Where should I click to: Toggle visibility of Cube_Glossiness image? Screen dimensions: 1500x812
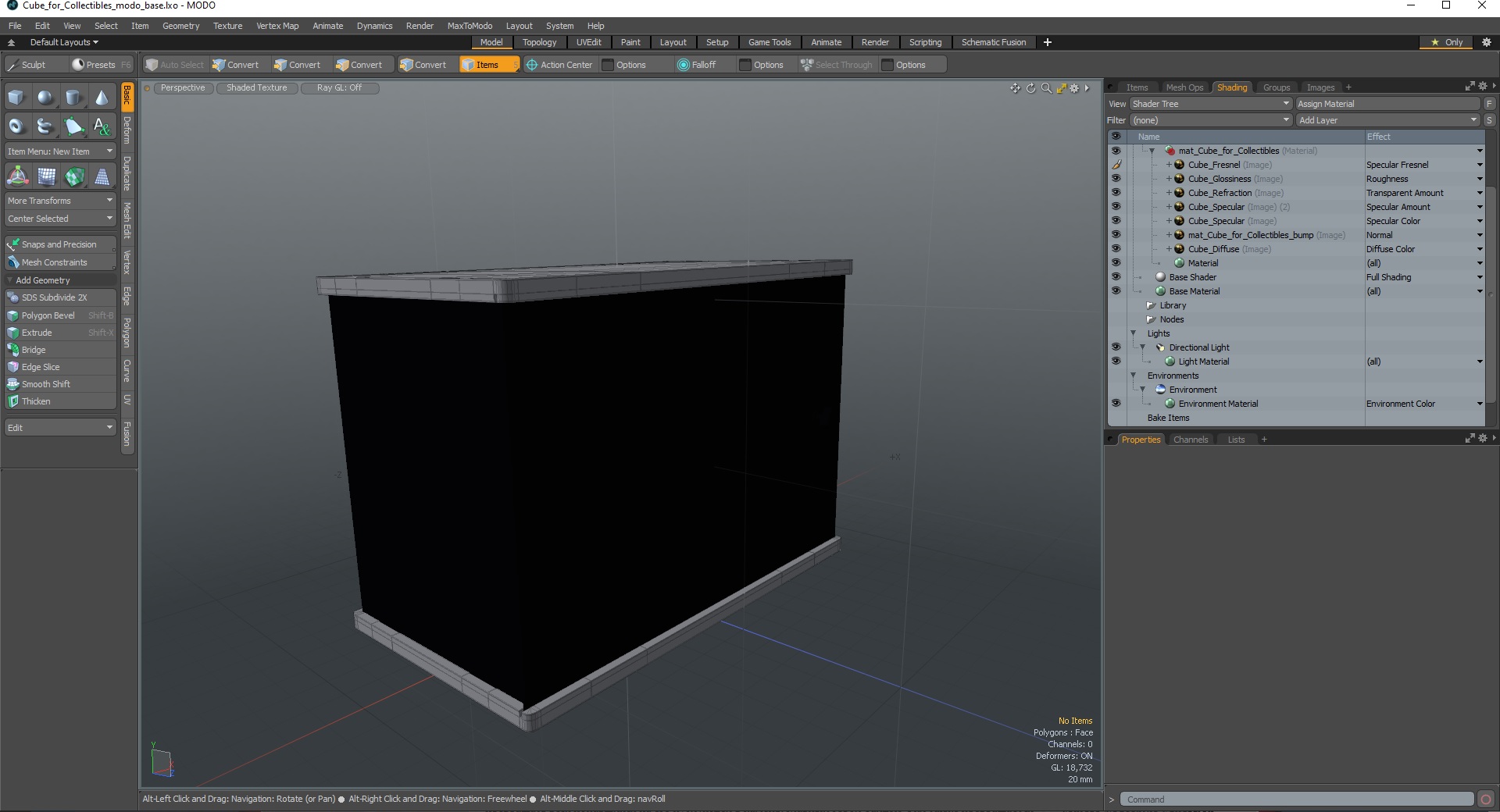coord(1116,179)
